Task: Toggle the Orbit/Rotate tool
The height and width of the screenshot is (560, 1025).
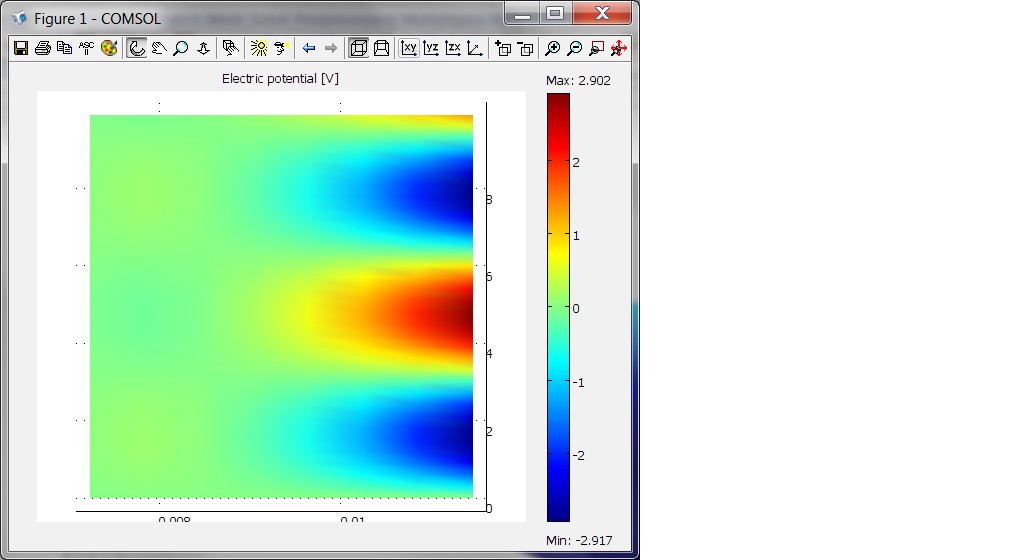Action: click(137, 48)
